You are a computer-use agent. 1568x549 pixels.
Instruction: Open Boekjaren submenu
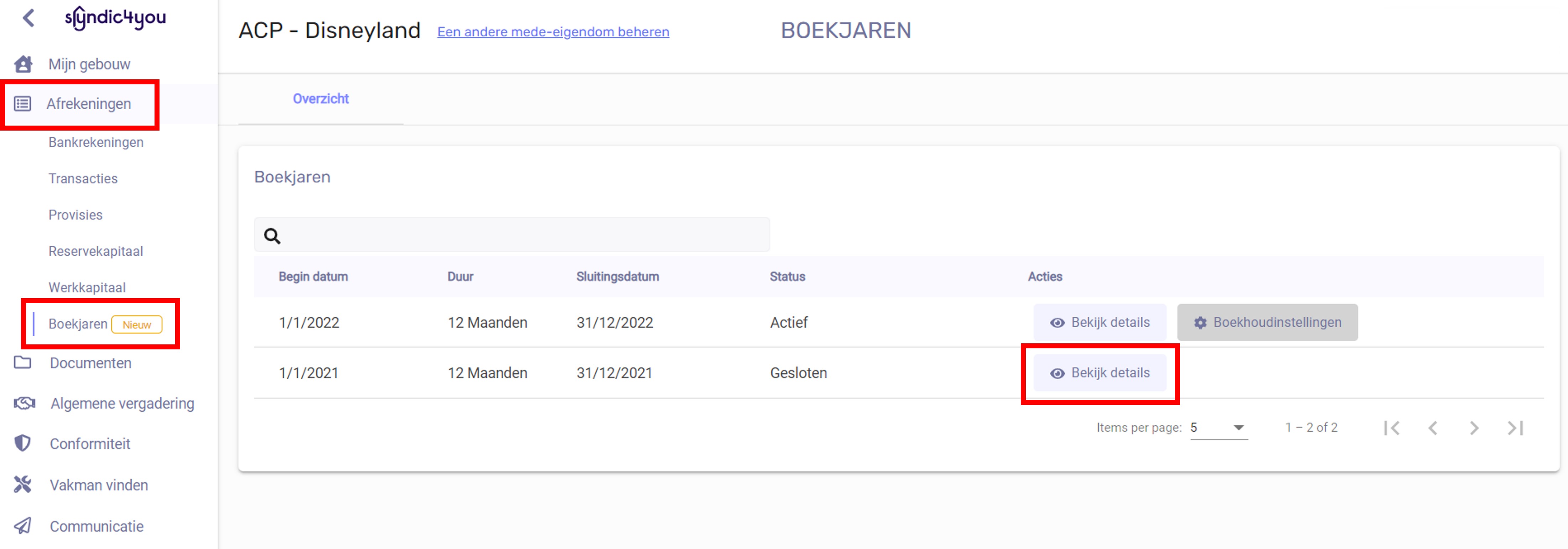tap(78, 323)
